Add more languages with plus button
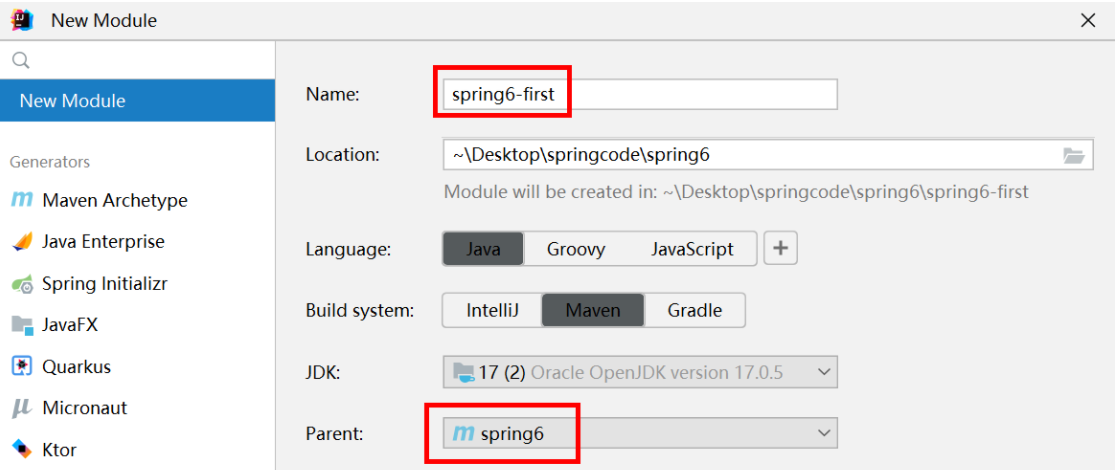 click(x=780, y=249)
